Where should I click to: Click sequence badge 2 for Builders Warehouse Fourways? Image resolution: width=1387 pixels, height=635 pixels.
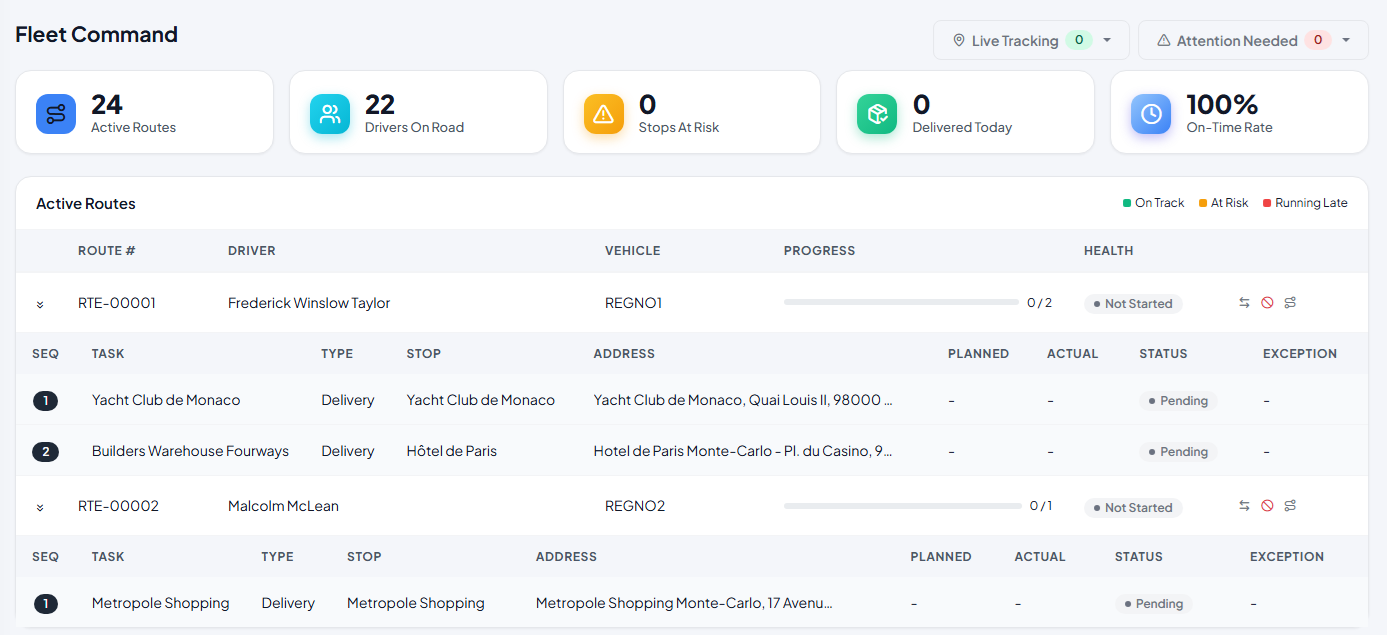tap(45, 452)
